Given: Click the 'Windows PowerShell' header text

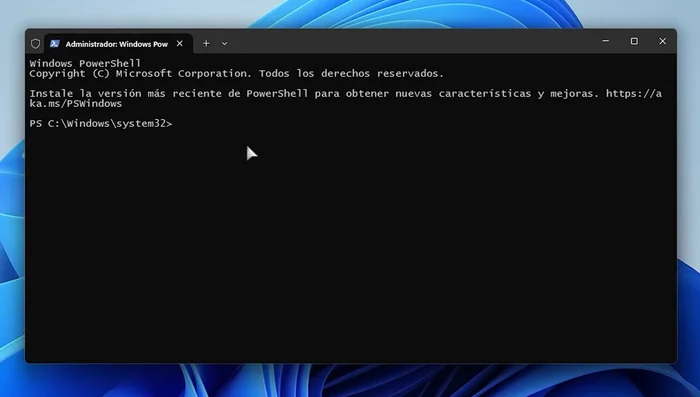Looking at the screenshot, I should click(x=85, y=63).
